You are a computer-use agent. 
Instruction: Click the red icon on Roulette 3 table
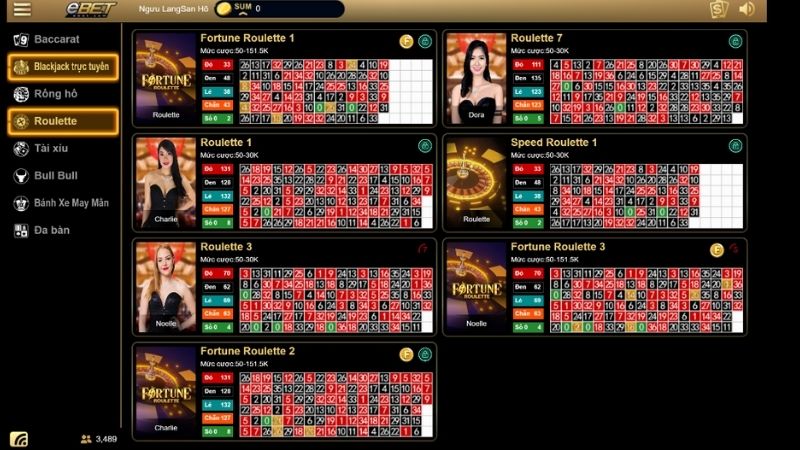(423, 248)
